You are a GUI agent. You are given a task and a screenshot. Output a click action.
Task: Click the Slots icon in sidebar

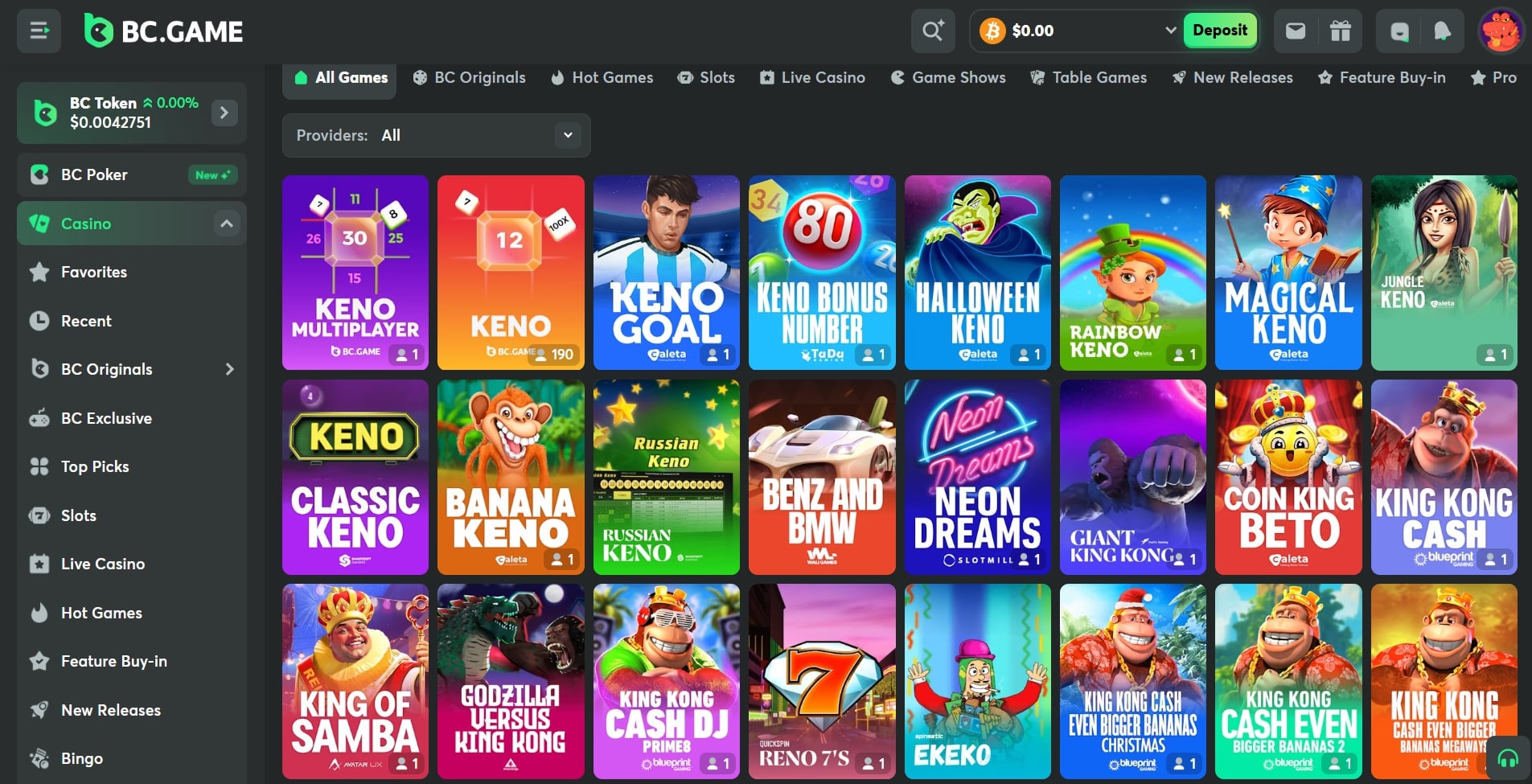pos(39,515)
